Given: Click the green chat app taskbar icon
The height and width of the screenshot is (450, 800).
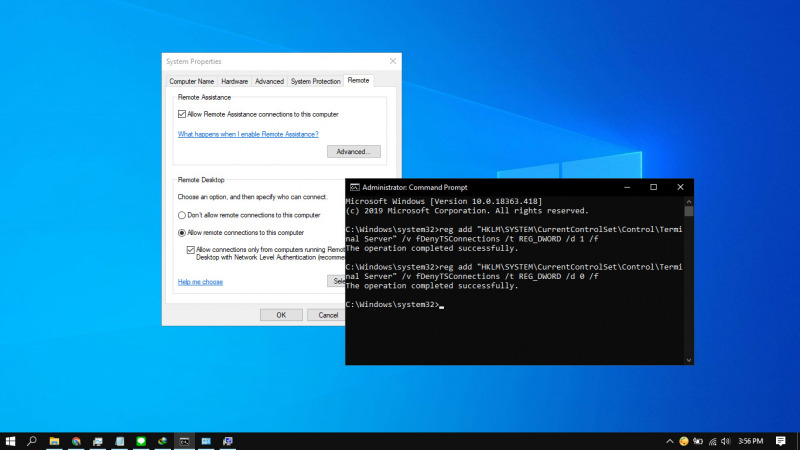Looking at the screenshot, I should pyautogui.click(x=141, y=441).
